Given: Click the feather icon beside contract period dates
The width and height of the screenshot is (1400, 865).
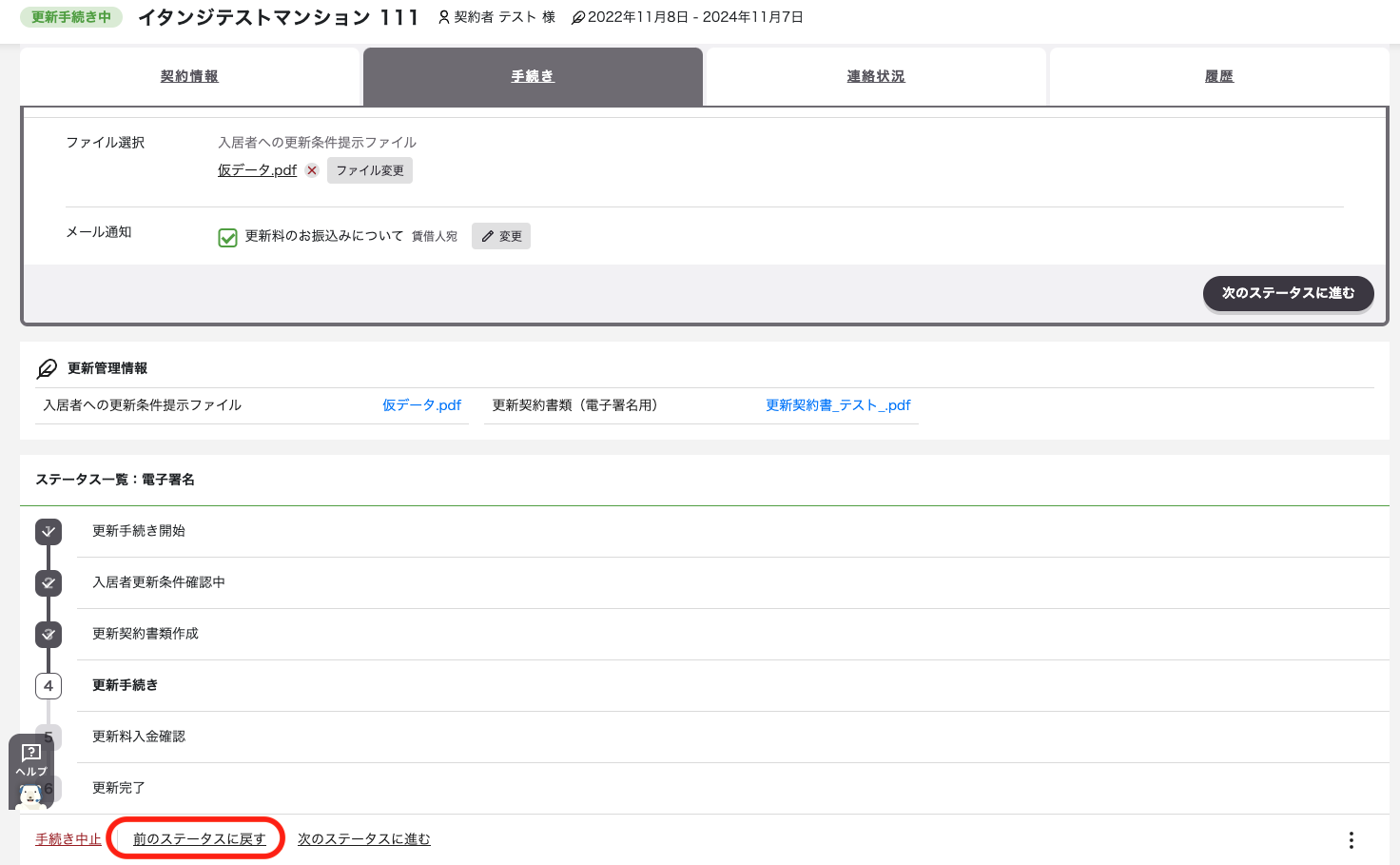Looking at the screenshot, I should pos(578,17).
